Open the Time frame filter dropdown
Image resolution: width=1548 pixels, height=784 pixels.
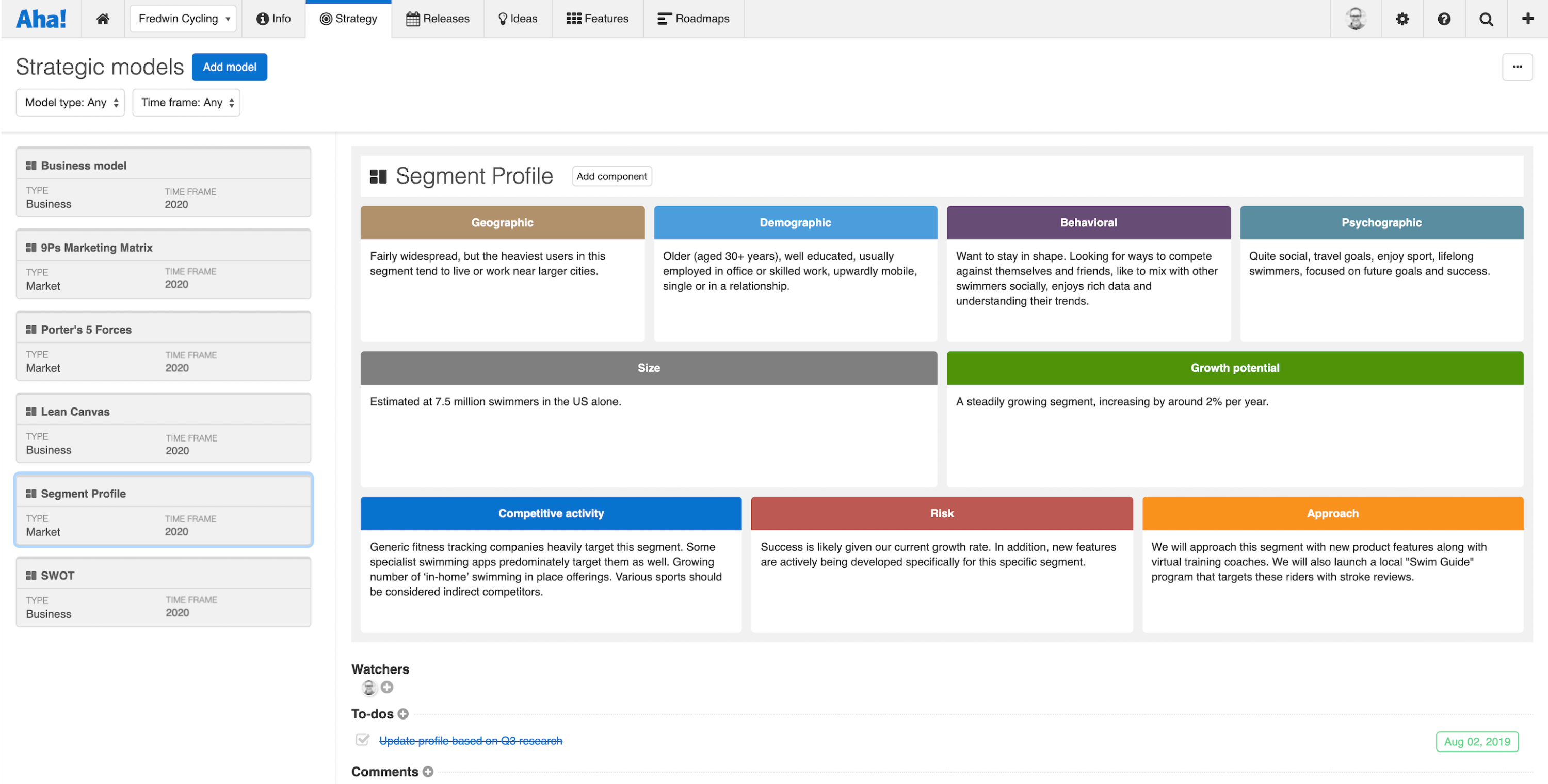[186, 102]
